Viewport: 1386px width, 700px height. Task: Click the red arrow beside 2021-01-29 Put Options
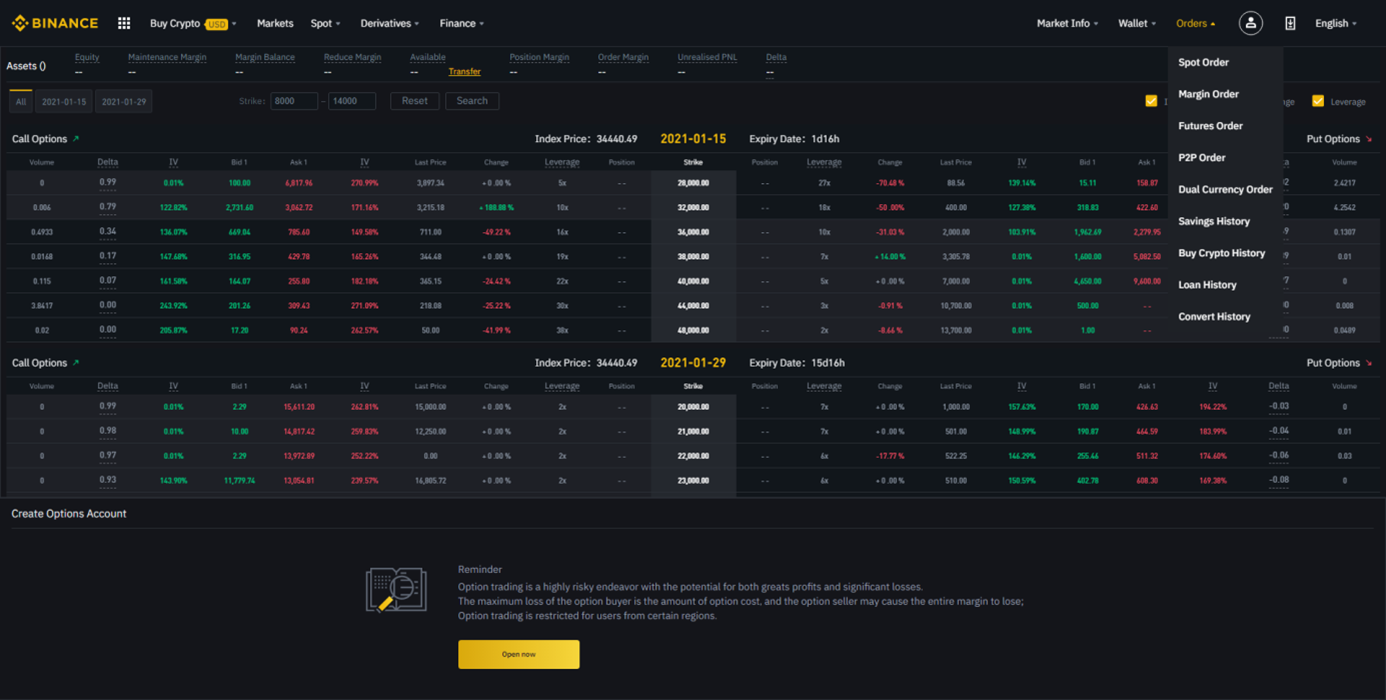(x=1370, y=363)
